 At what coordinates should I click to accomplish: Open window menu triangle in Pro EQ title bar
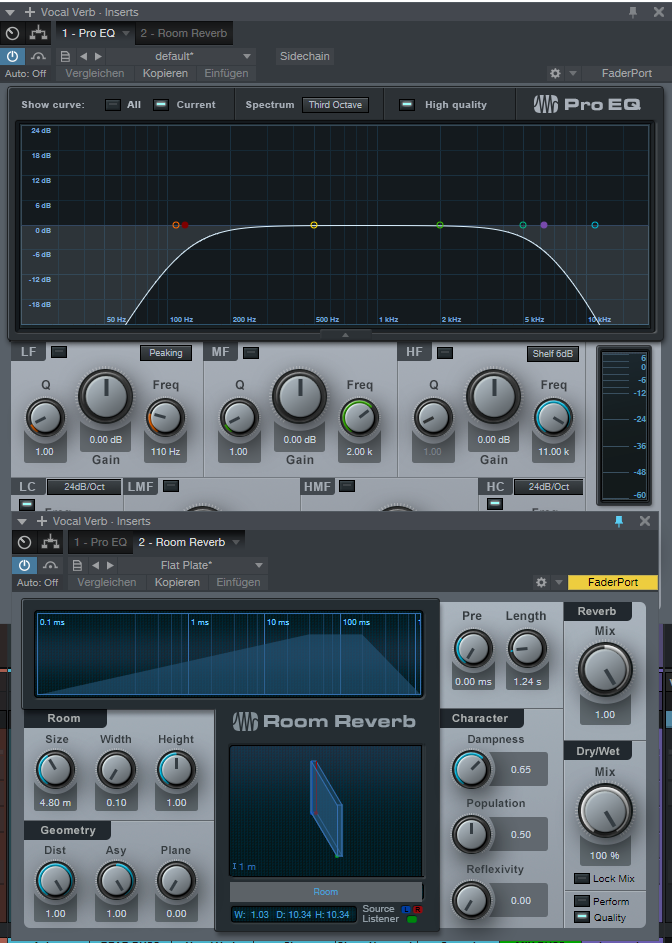[10, 12]
